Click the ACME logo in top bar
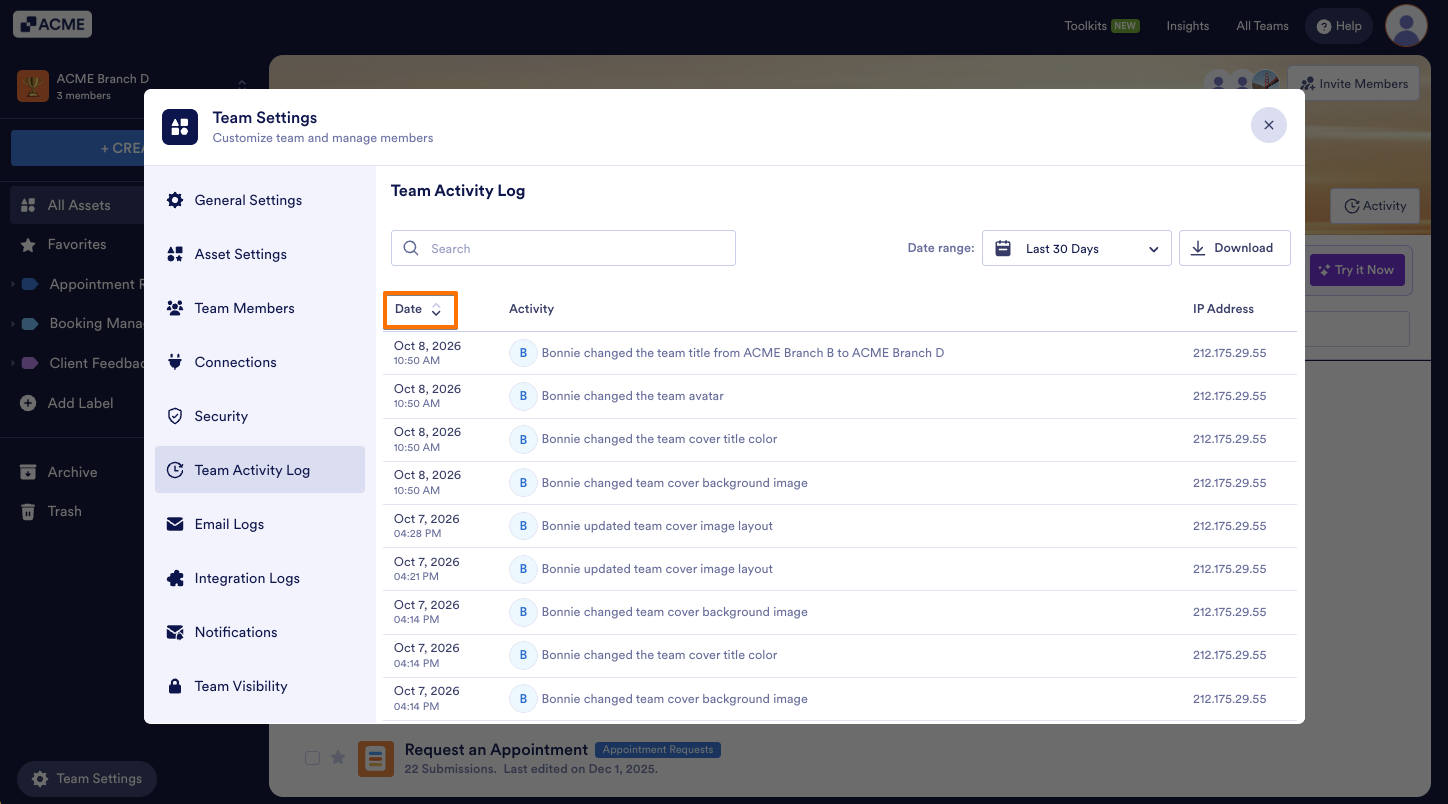Screen dimensions: 1448x804 pyautogui.click(x=52, y=24)
